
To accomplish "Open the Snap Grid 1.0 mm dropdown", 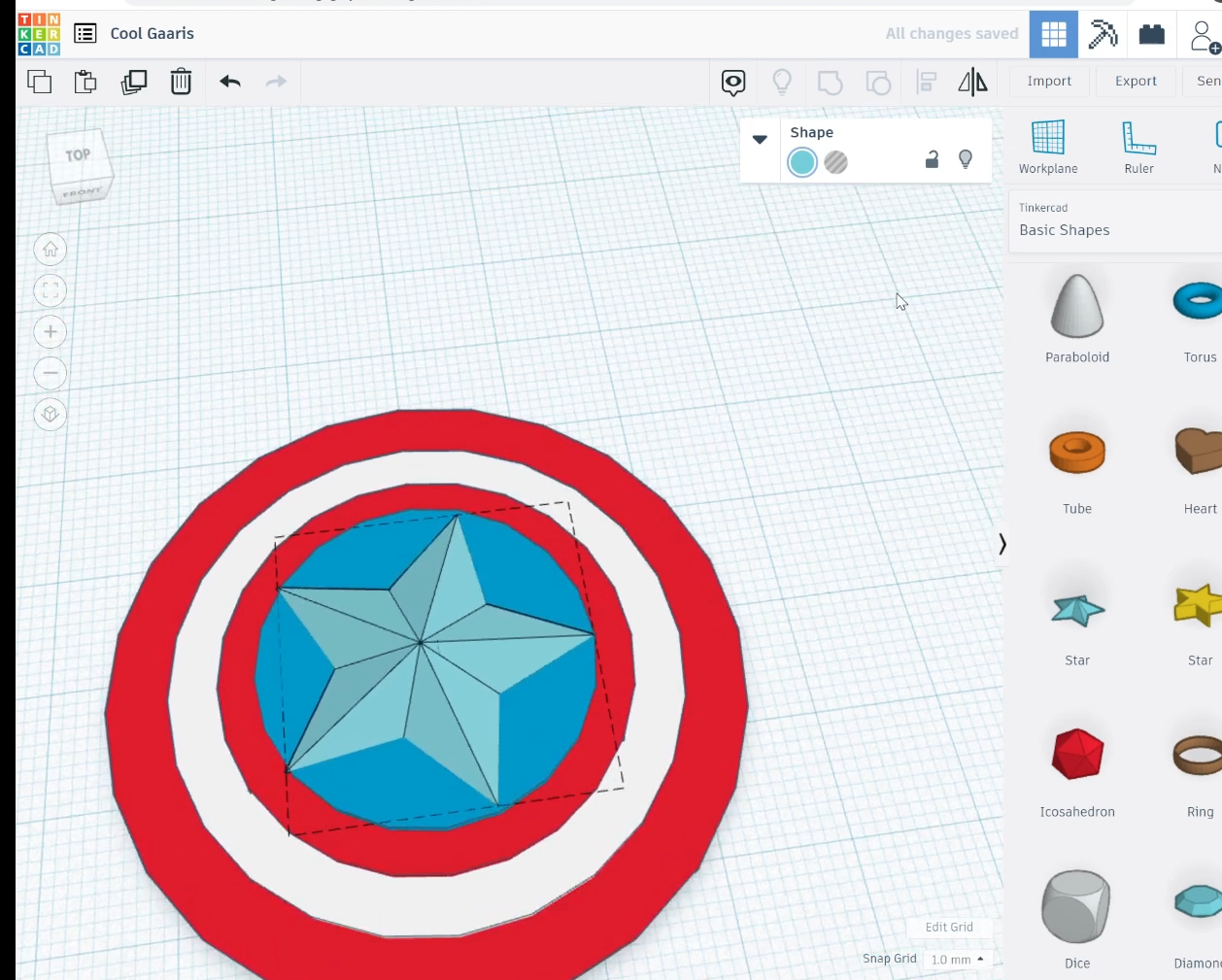I will (x=957, y=959).
